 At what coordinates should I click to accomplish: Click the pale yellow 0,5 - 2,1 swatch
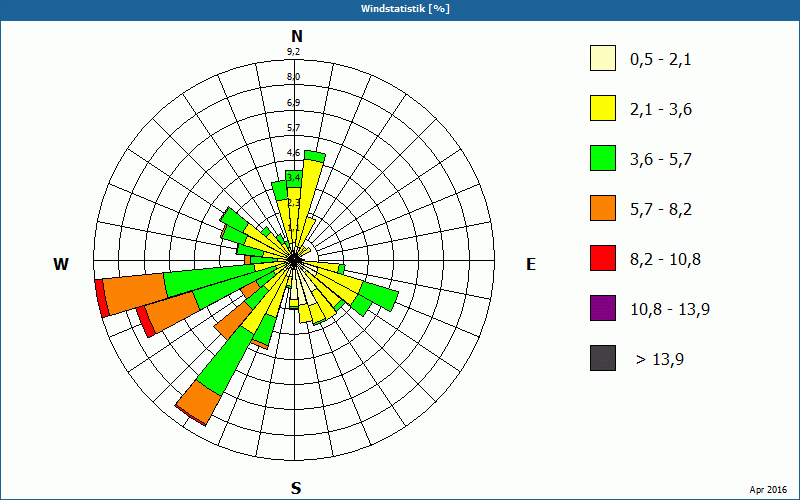click(x=603, y=58)
